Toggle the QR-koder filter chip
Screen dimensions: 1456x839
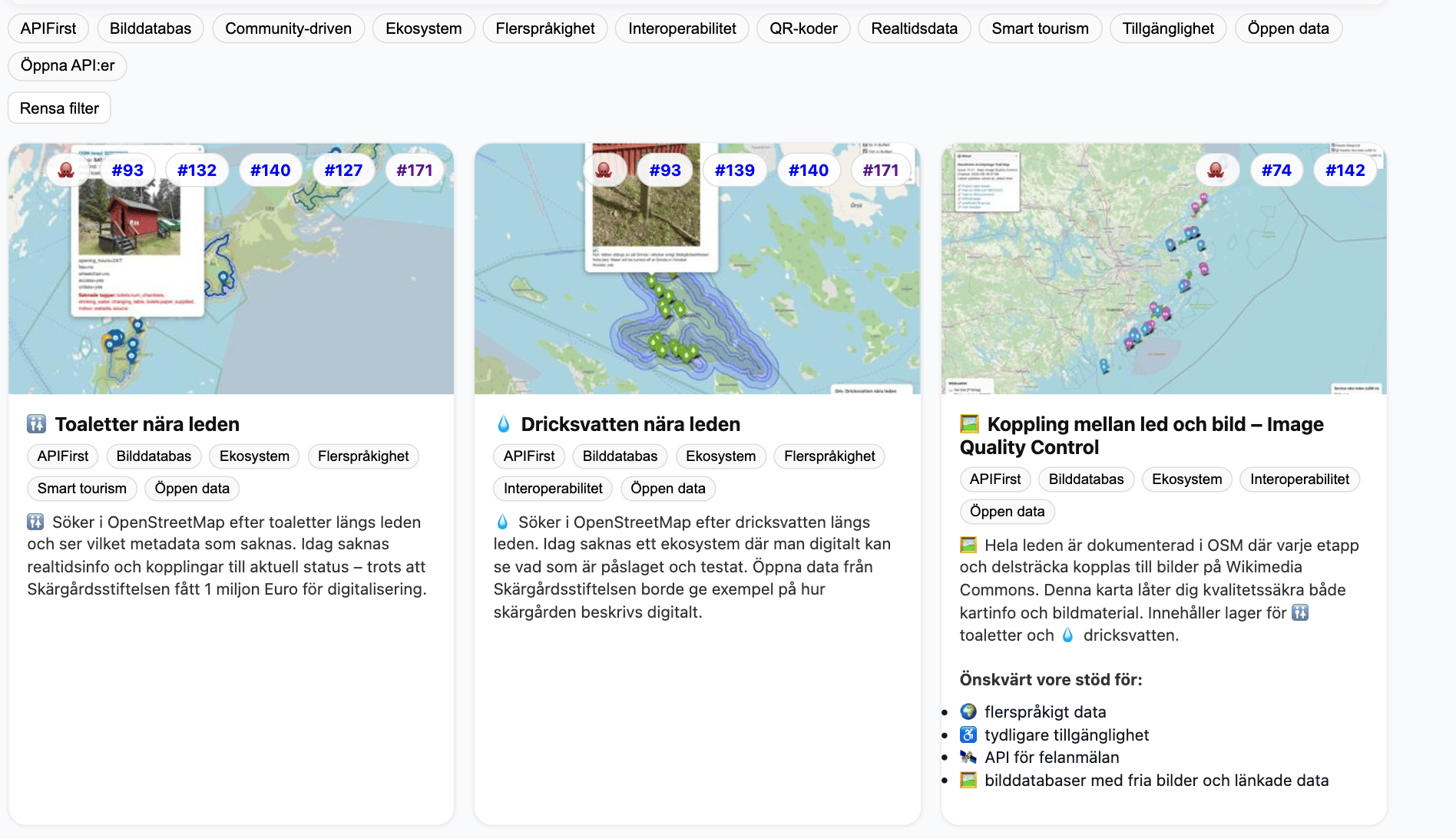pos(803,28)
